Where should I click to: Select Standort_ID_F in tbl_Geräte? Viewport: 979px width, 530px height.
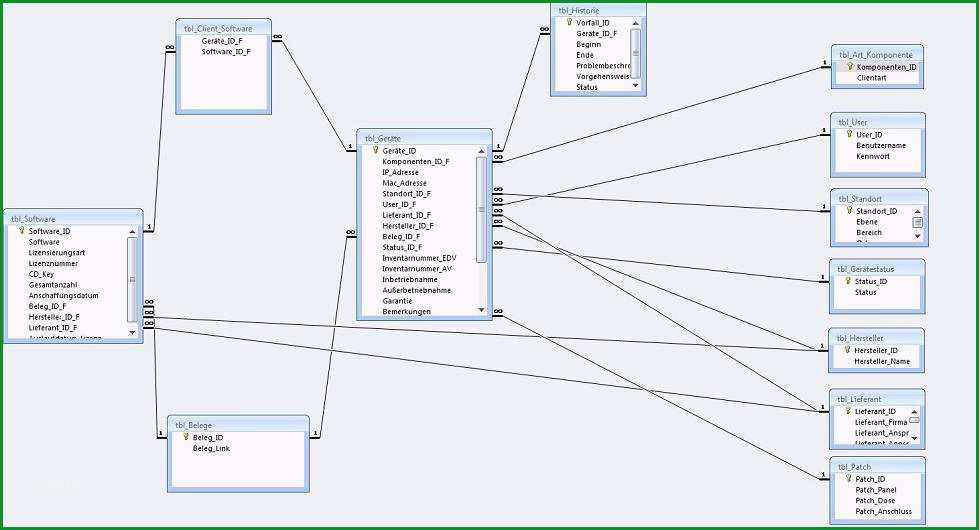pyautogui.click(x=406, y=194)
